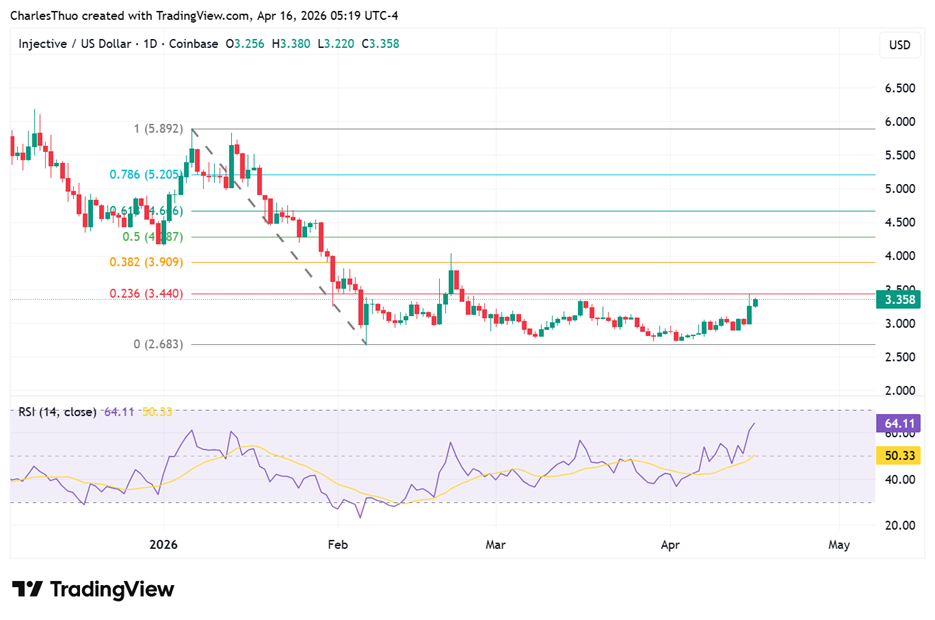Select the RSI (14, close) indicator label
Image resolution: width=935 pixels, height=620 pixels.
[55, 411]
